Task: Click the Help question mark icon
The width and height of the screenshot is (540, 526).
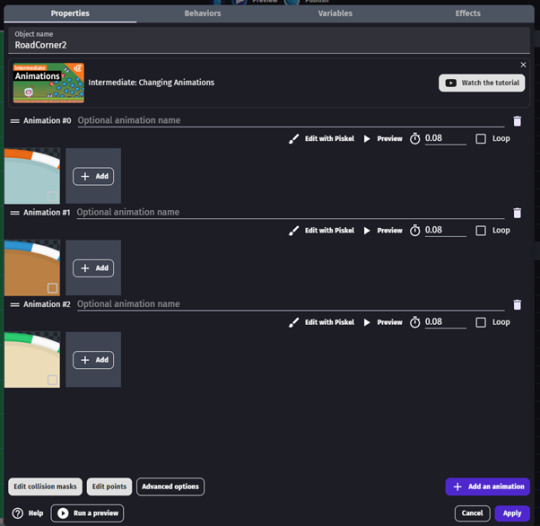Action: [x=18, y=513]
